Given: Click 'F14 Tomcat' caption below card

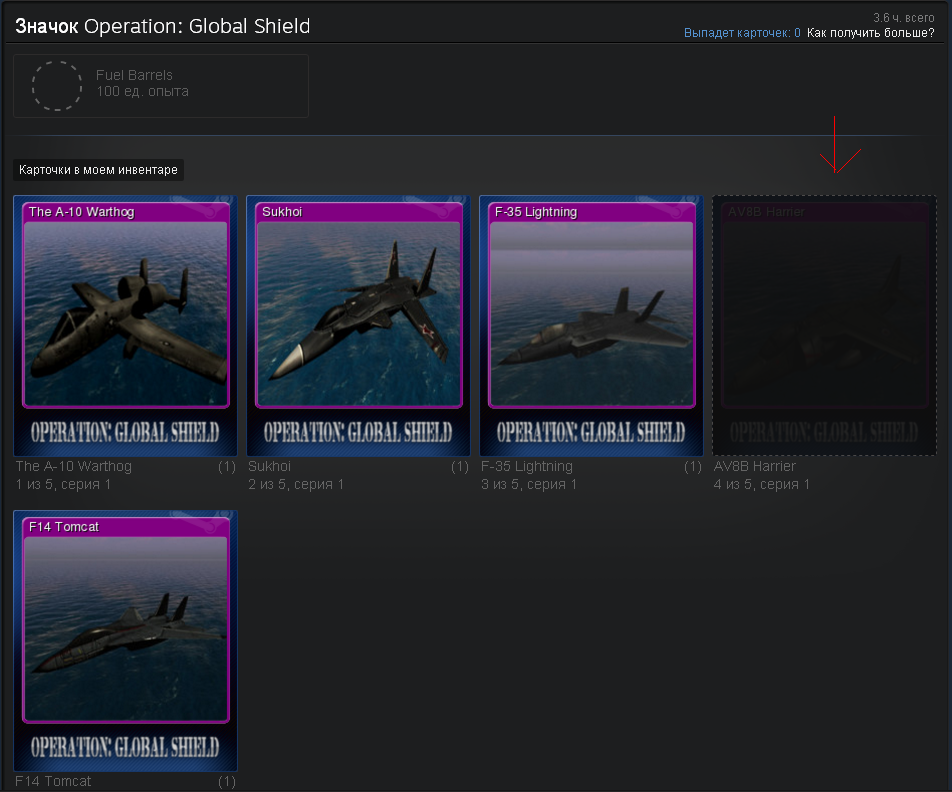Looking at the screenshot, I should pyautogui.click(x=53, y=781).
